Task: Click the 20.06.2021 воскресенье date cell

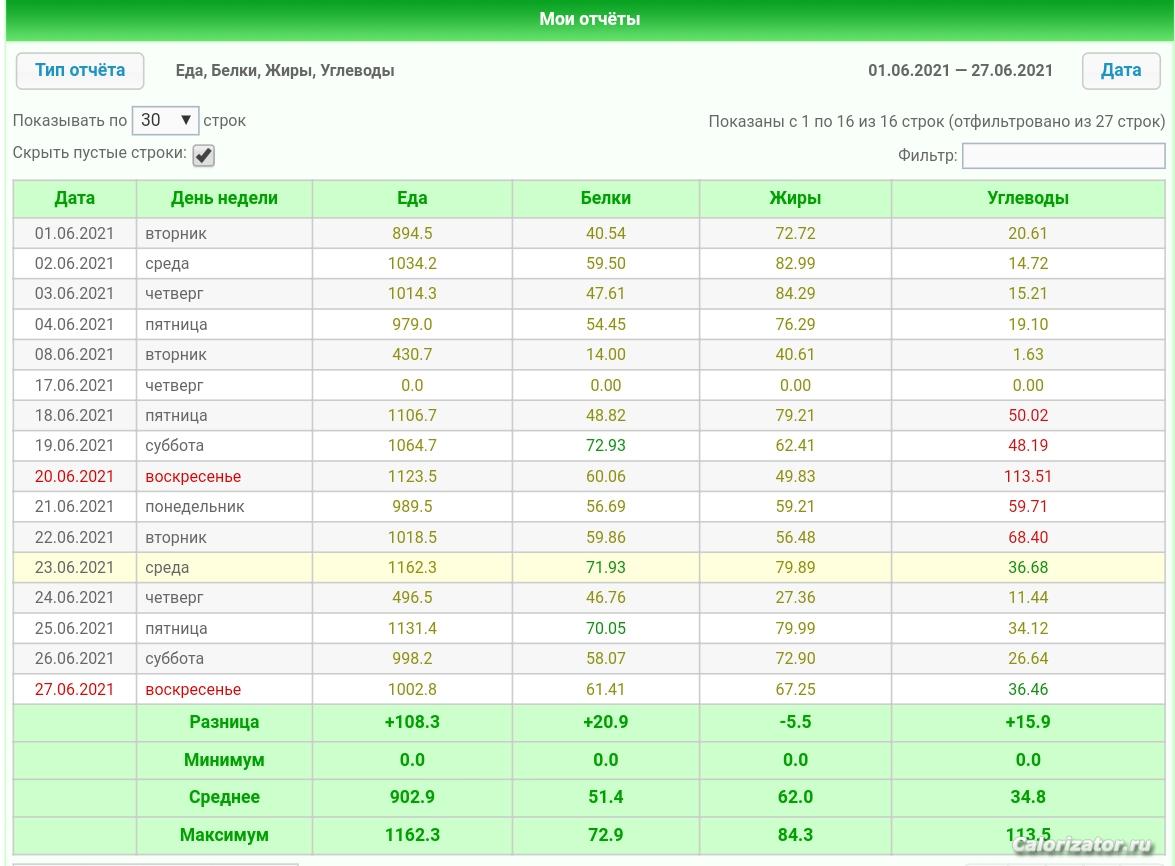Action: (75, 476)
